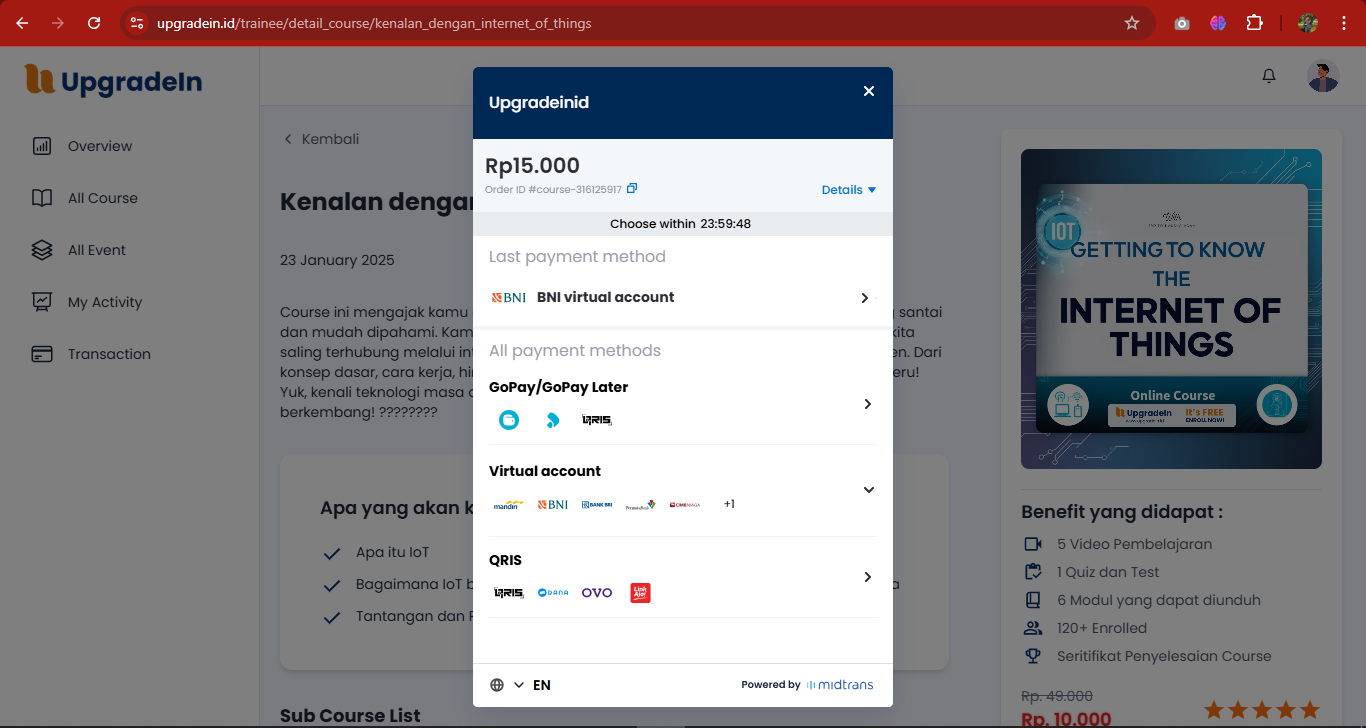This screenshot has height=728, width=1366.
Task: Click QRIS logo under GoPay section
Action: pyautogui.click(x=596, y=420)
